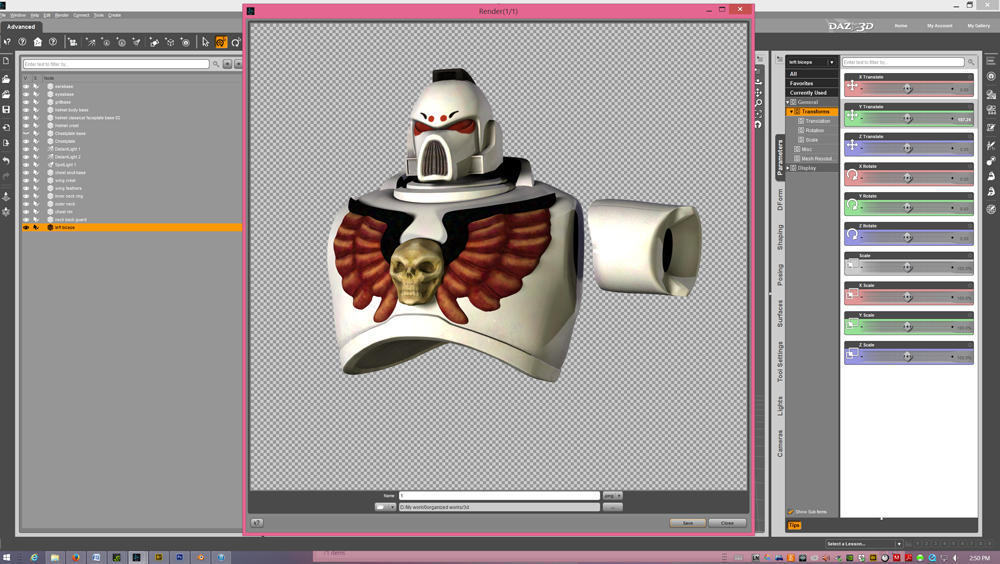Switch to the Surfaces pane tab
Viewport: 1000px width, 564px height.
pos(780,313)
